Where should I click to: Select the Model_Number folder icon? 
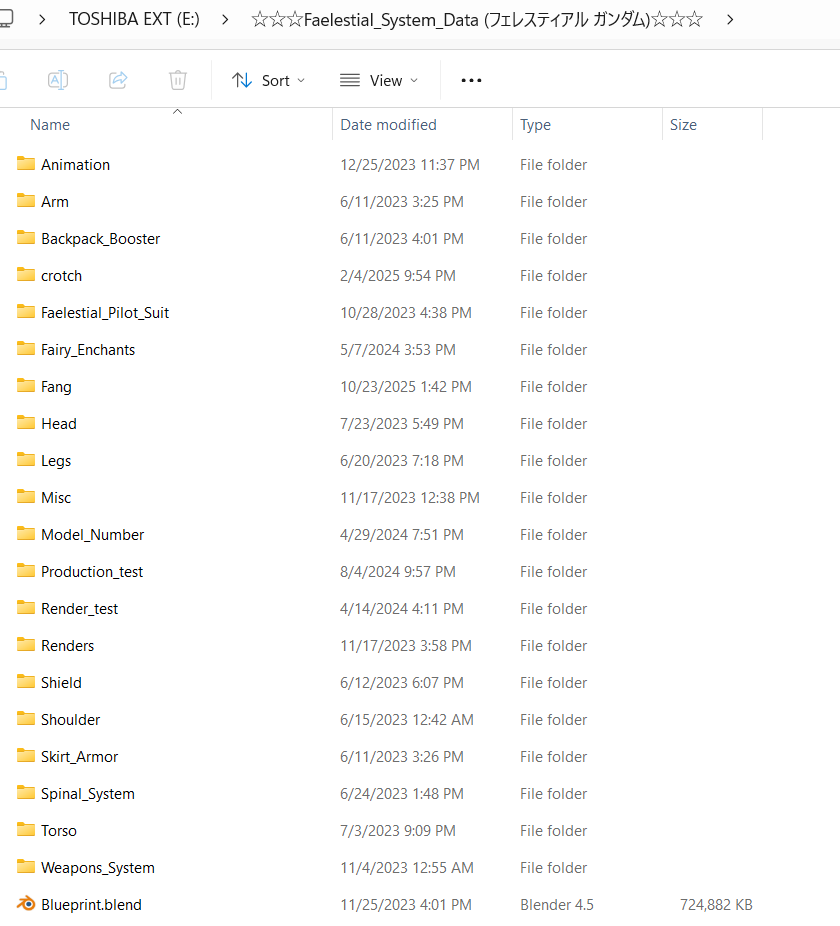[x=25, y=534]
